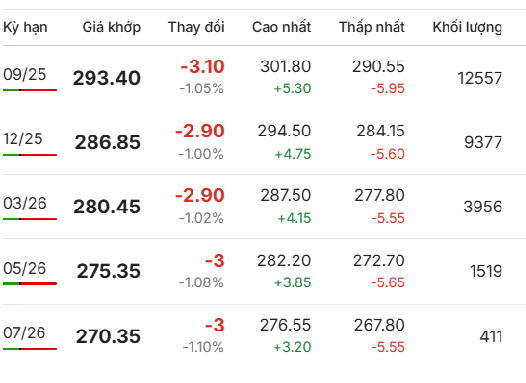Select the 12557 volume value
Viewport: 526px width, 383px height.
click(480, 78)
